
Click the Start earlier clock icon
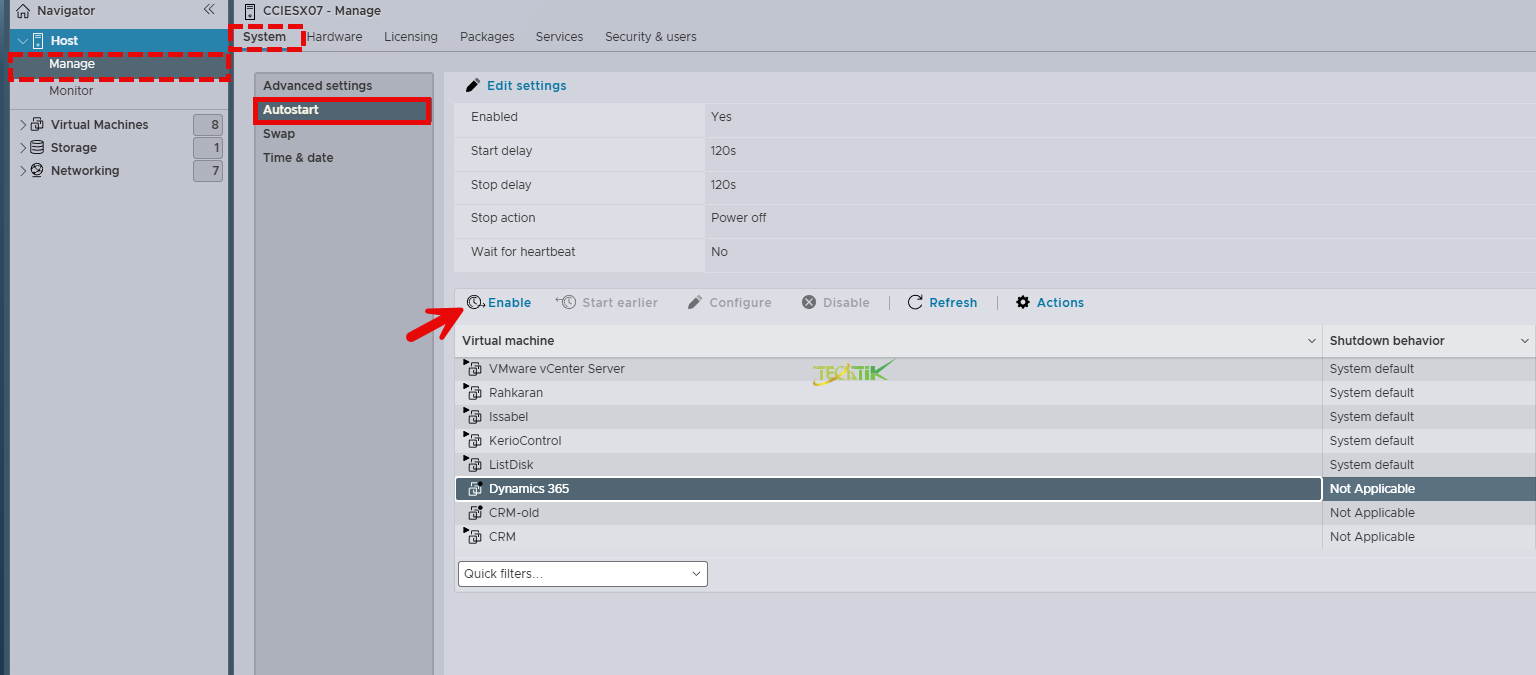tap(567, 302)
